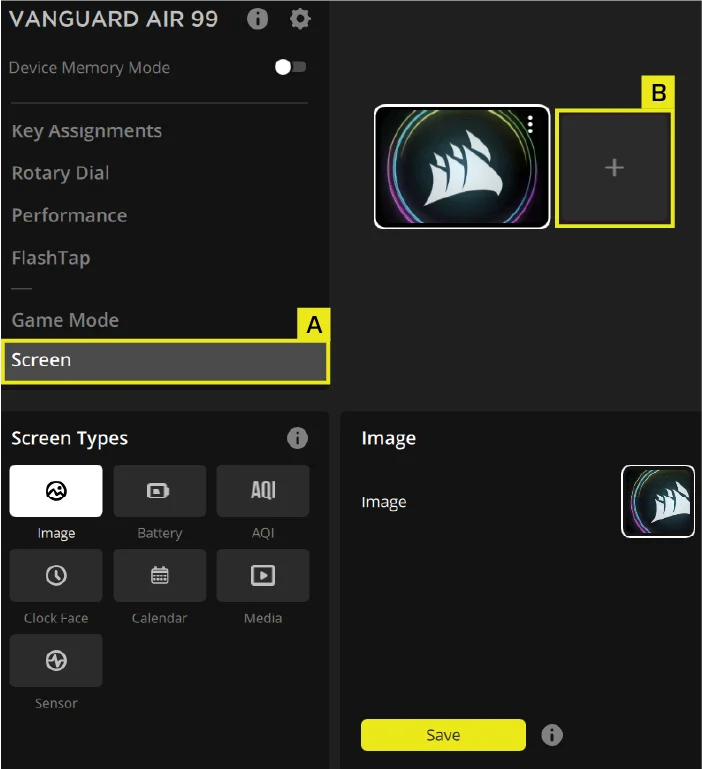The height and width of the screenshot is (769, 702).
Task: Click the small Image preview thumbnail
Action: [657, 502]
